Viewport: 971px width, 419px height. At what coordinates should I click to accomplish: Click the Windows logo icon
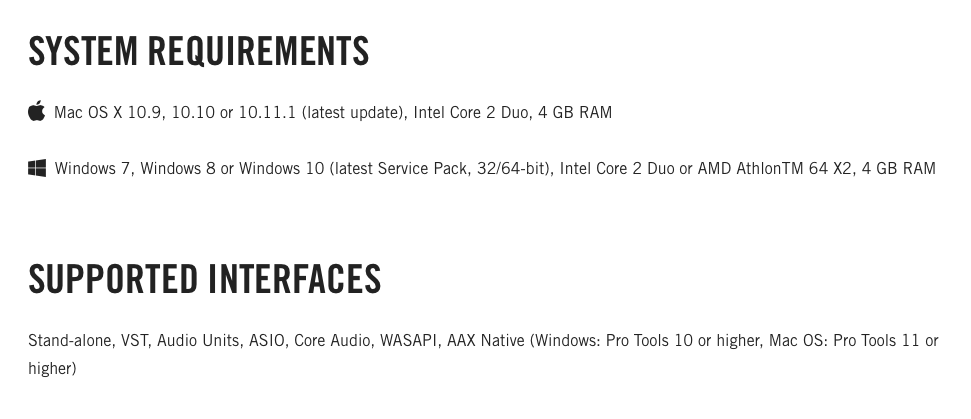pyautogui.click(x=37, y=168)
